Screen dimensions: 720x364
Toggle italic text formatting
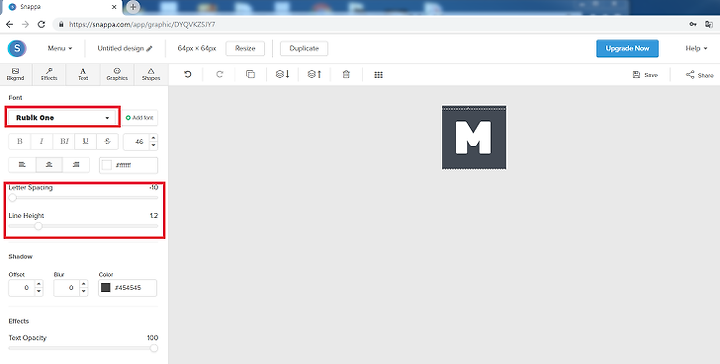tap(42, 141)
